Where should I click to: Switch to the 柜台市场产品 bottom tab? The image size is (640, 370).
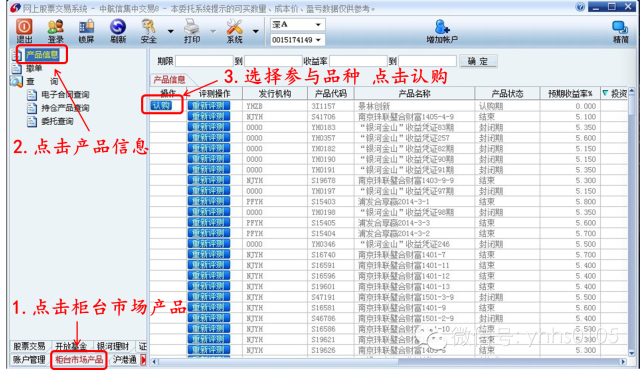click(79, 359)
